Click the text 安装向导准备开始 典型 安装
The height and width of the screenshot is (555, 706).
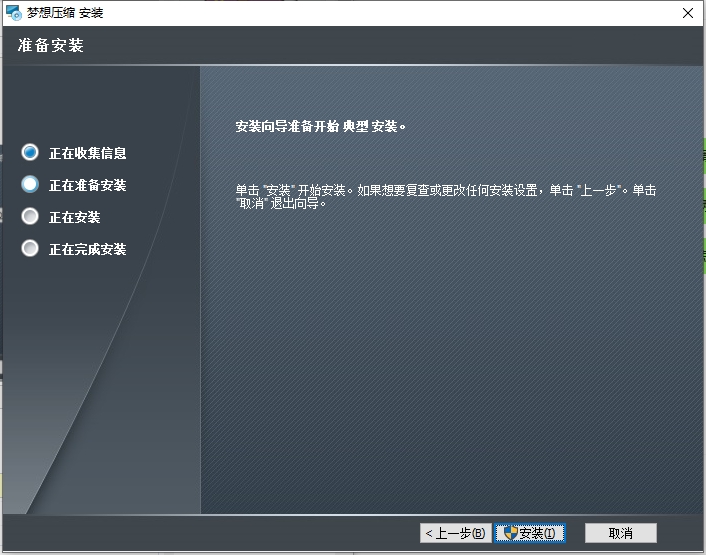tap(321, 126)
